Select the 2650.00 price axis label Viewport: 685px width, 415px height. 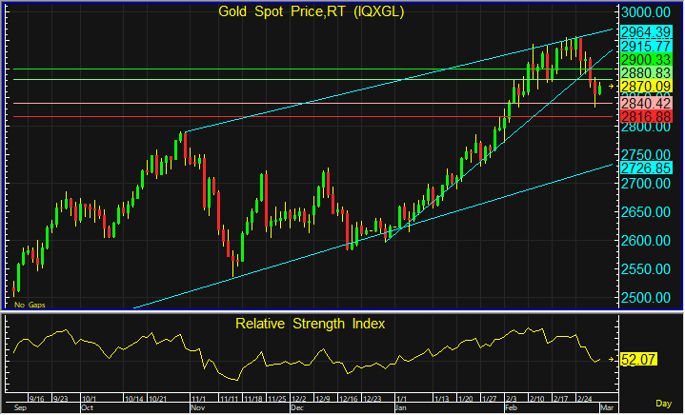(x=646, y=212)
